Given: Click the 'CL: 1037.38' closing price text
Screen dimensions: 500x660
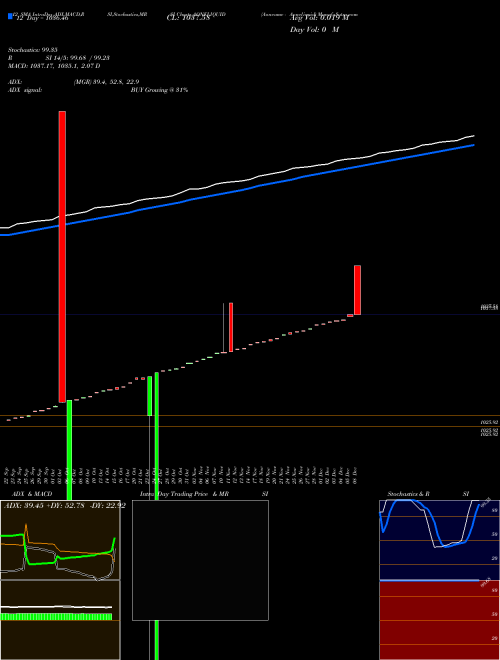Looking at the screenshot, I should click(188, 19).
